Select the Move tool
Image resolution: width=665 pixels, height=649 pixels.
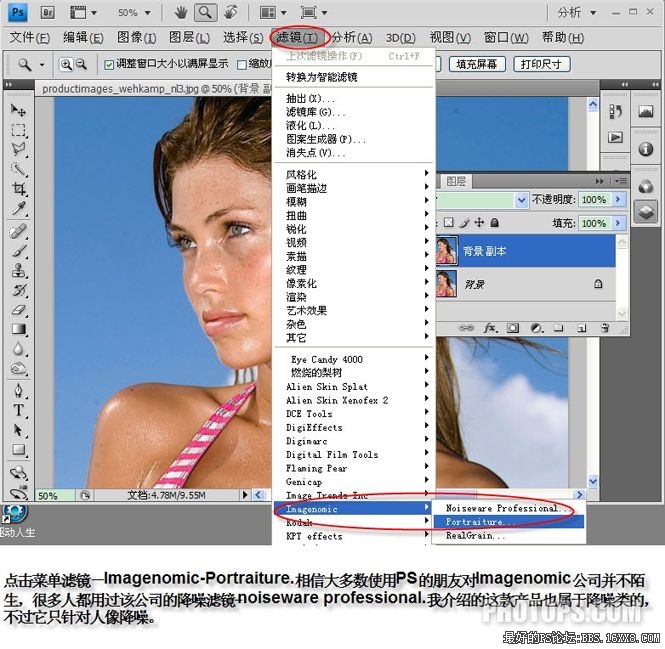(x=18, y=110)
